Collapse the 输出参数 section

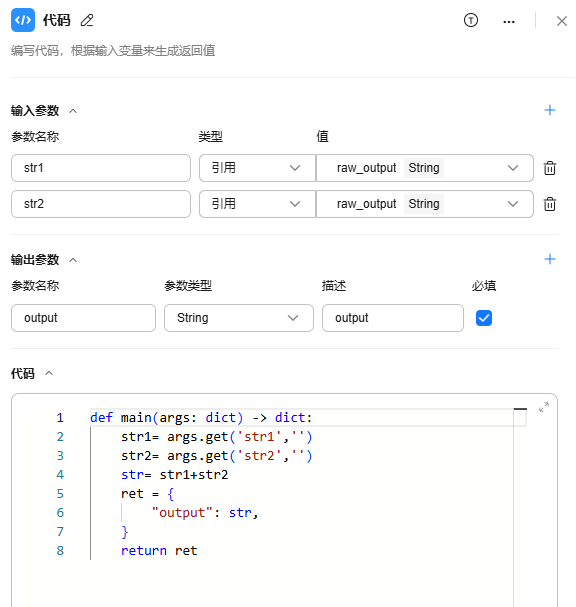pyautogui.click(x=73, y=260)
